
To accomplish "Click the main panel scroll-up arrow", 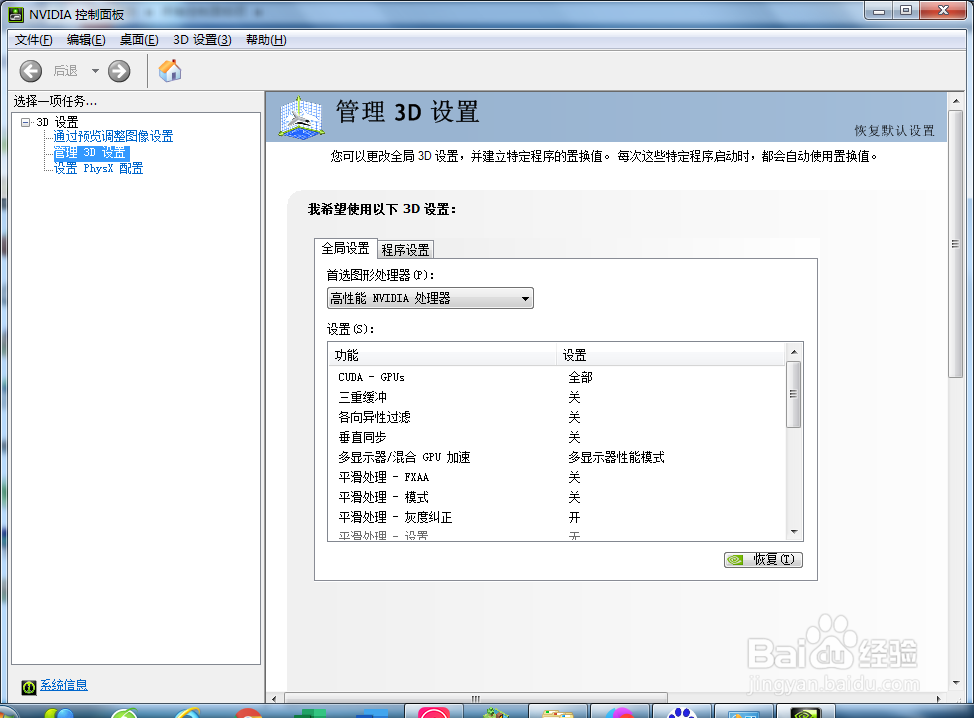I will click(955, 101).
